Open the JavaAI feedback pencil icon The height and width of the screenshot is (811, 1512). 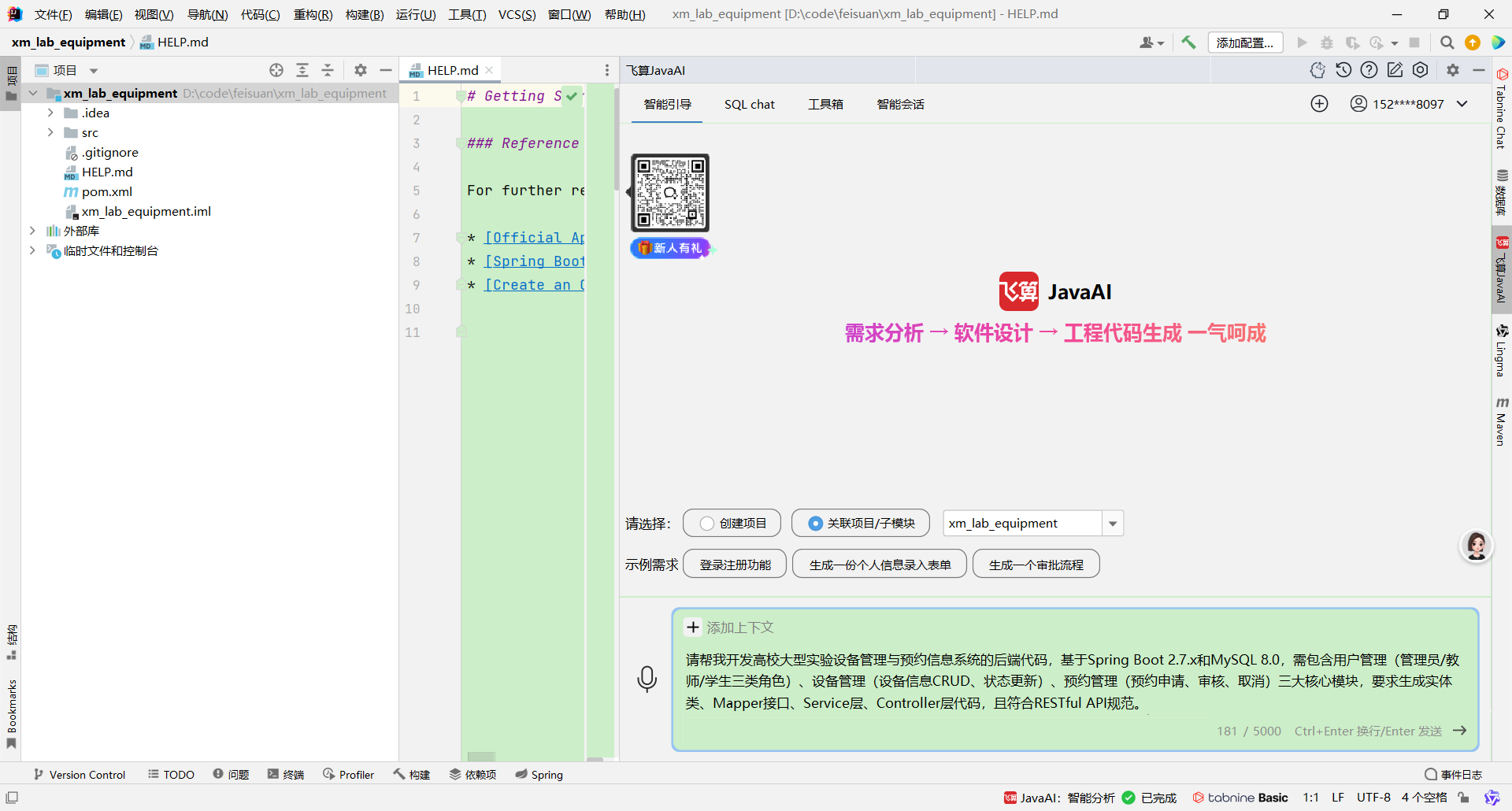[1395, 69]
